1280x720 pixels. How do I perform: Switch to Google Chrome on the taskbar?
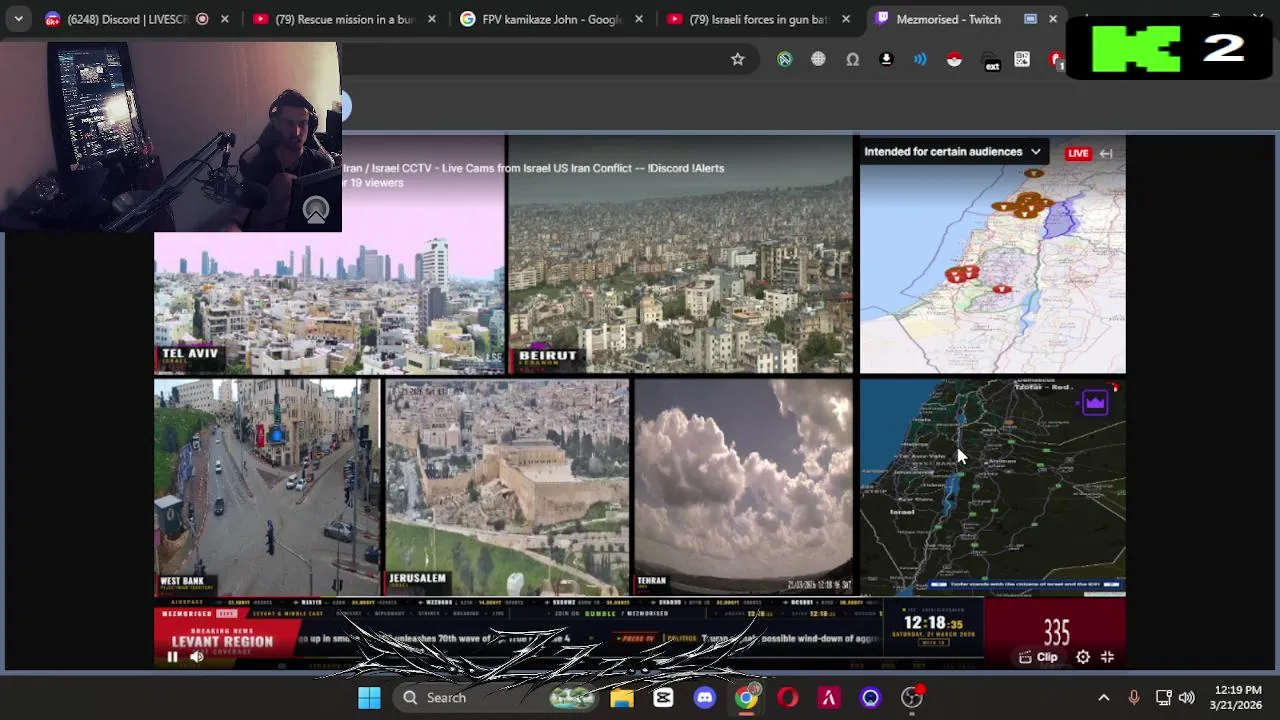[x=746, y=697]
